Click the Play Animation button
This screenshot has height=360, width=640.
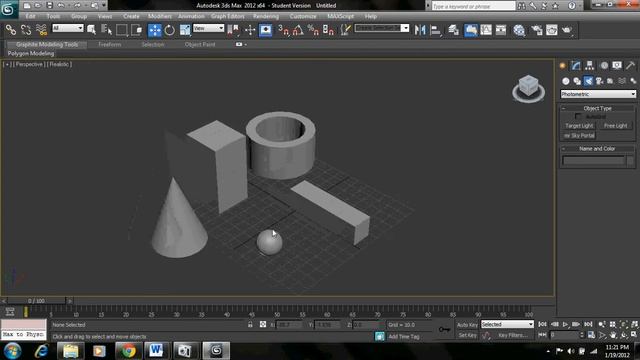point(565,324)
